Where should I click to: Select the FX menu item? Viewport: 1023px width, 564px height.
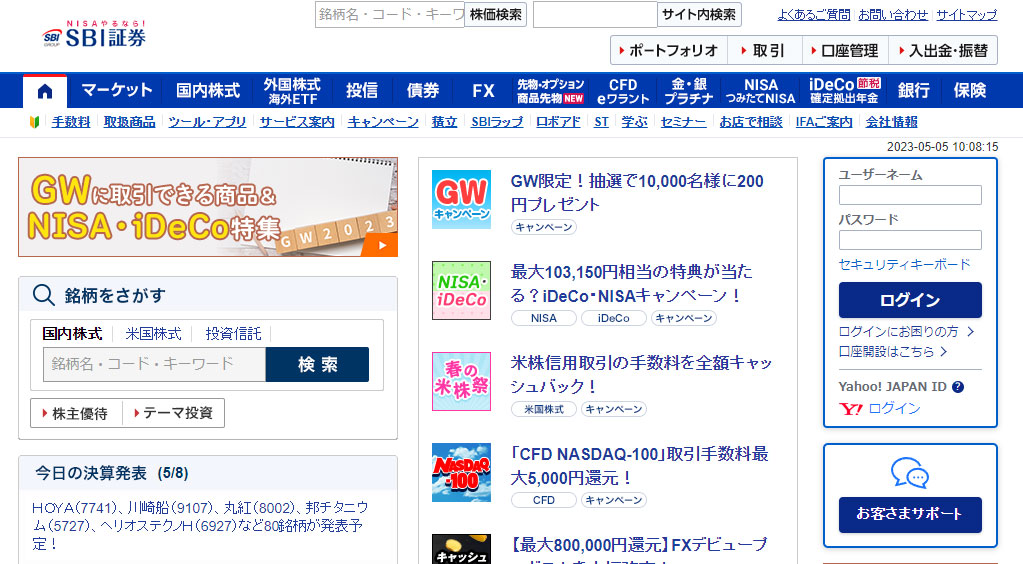pyautogui.click(x=483, y=91)
